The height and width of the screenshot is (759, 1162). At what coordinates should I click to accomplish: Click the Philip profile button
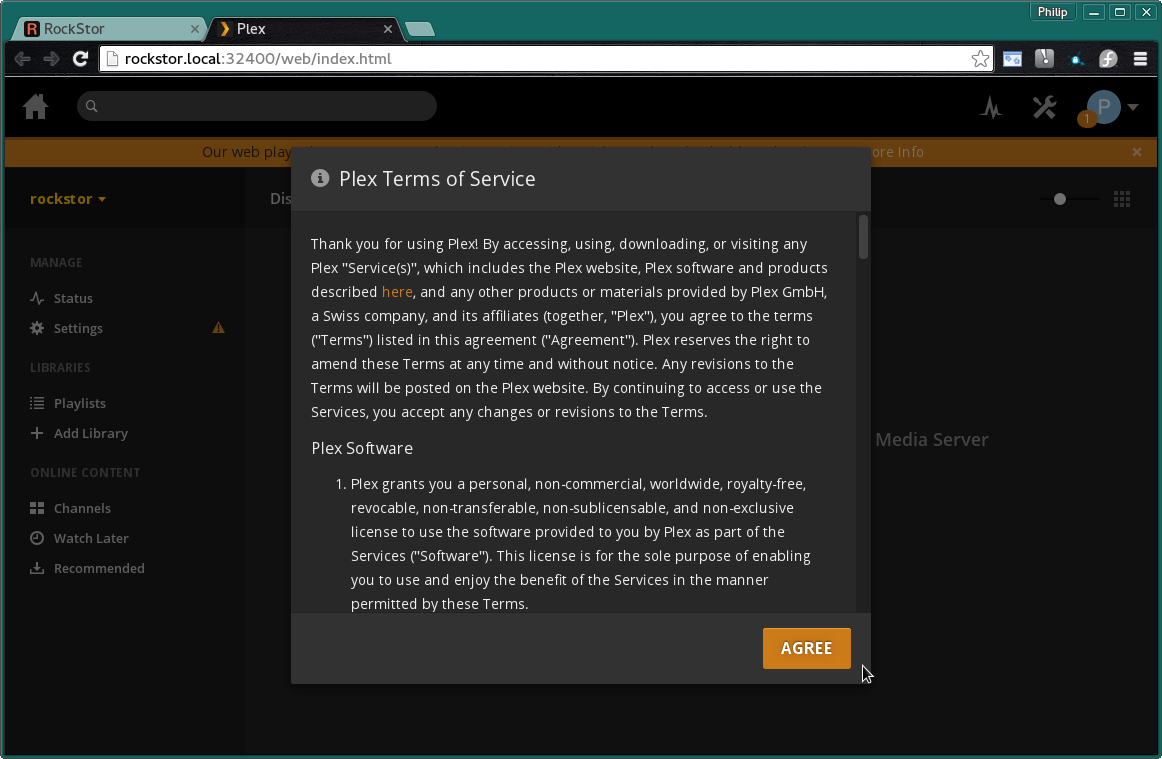tap(1052, 12)
